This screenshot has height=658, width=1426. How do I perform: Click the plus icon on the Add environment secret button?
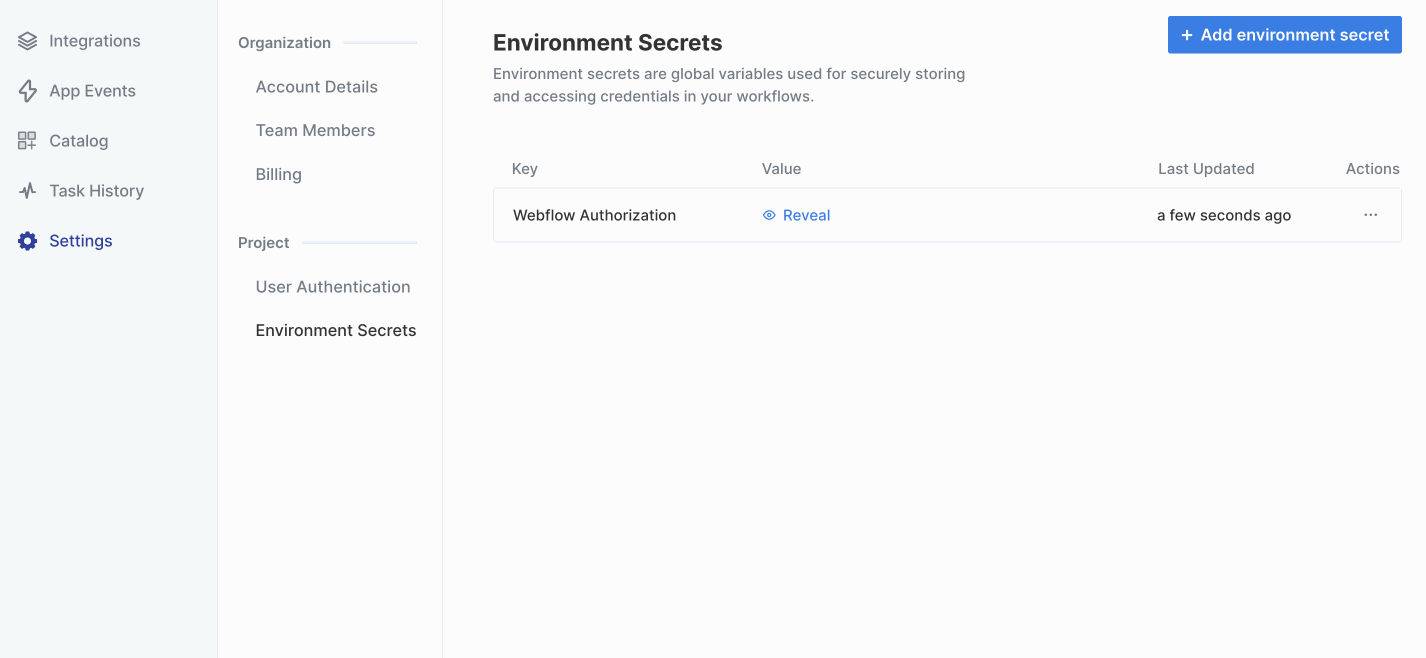click(1187, 35)
